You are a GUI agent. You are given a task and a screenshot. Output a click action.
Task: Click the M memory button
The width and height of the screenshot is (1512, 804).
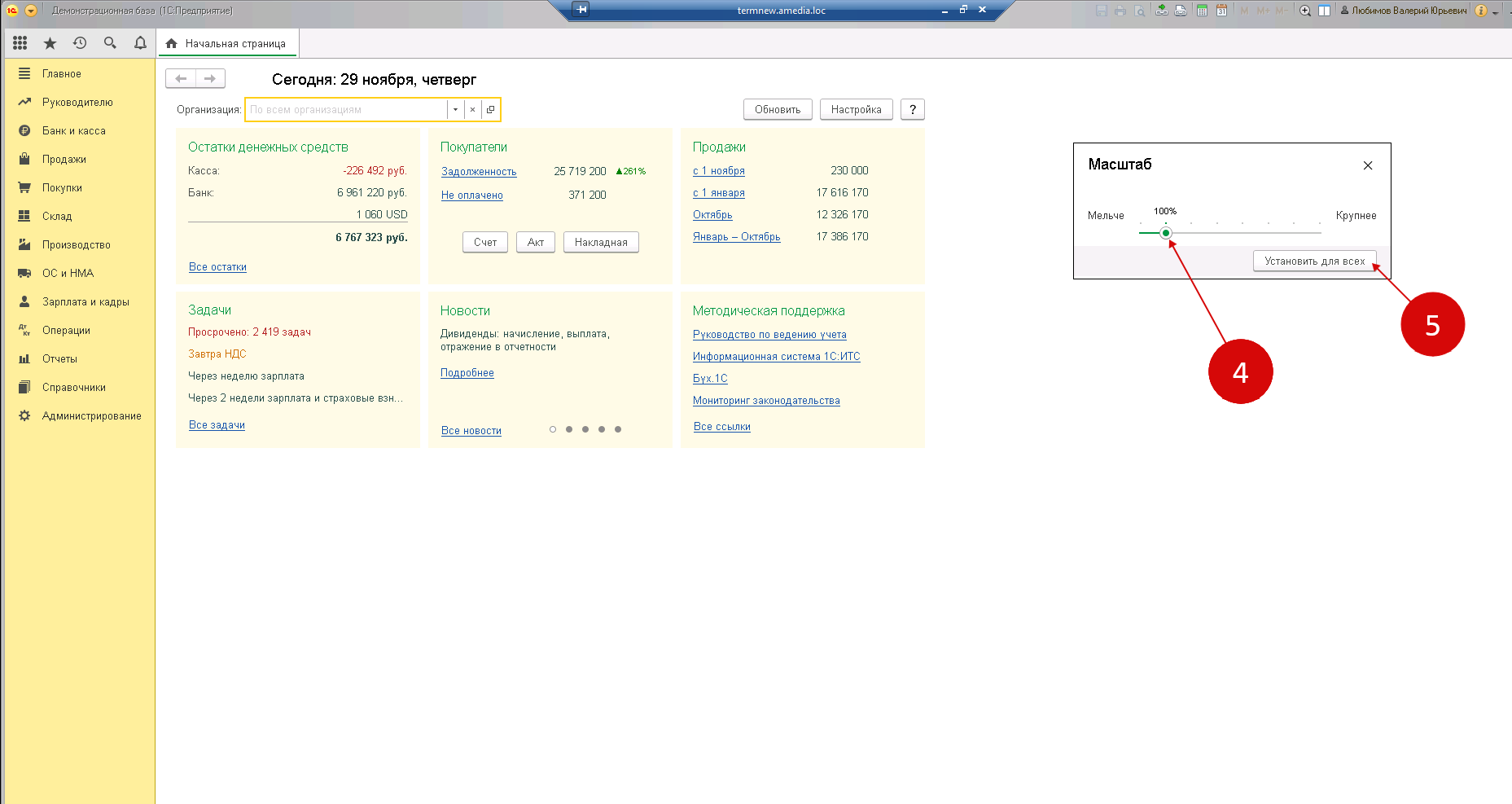click(x=1244, y=11)
